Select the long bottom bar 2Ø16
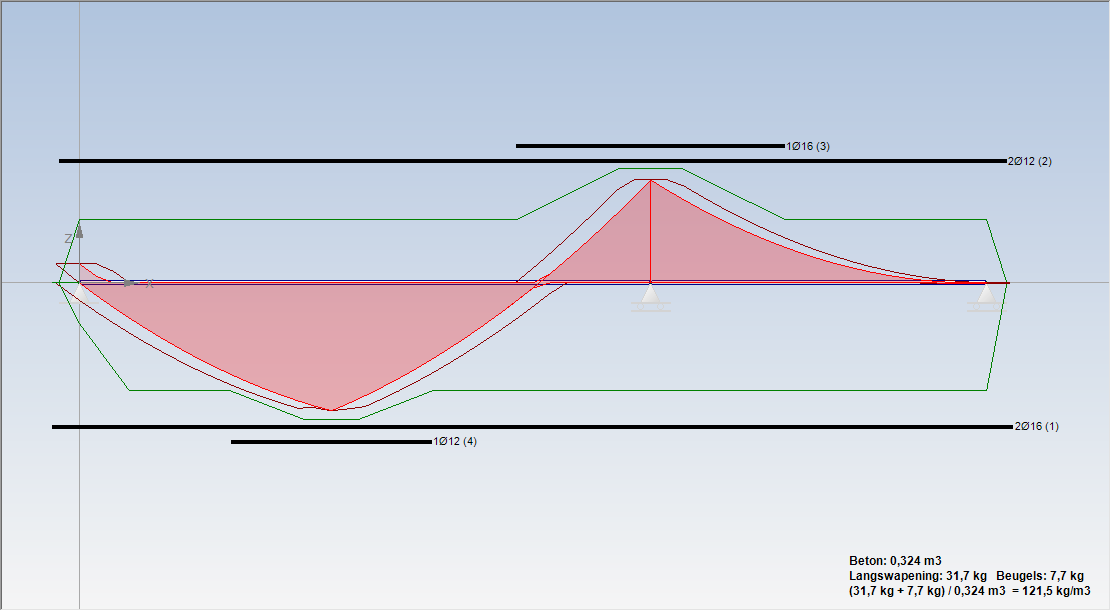This screenshot has height=611, width=1111. click(532, 427)
